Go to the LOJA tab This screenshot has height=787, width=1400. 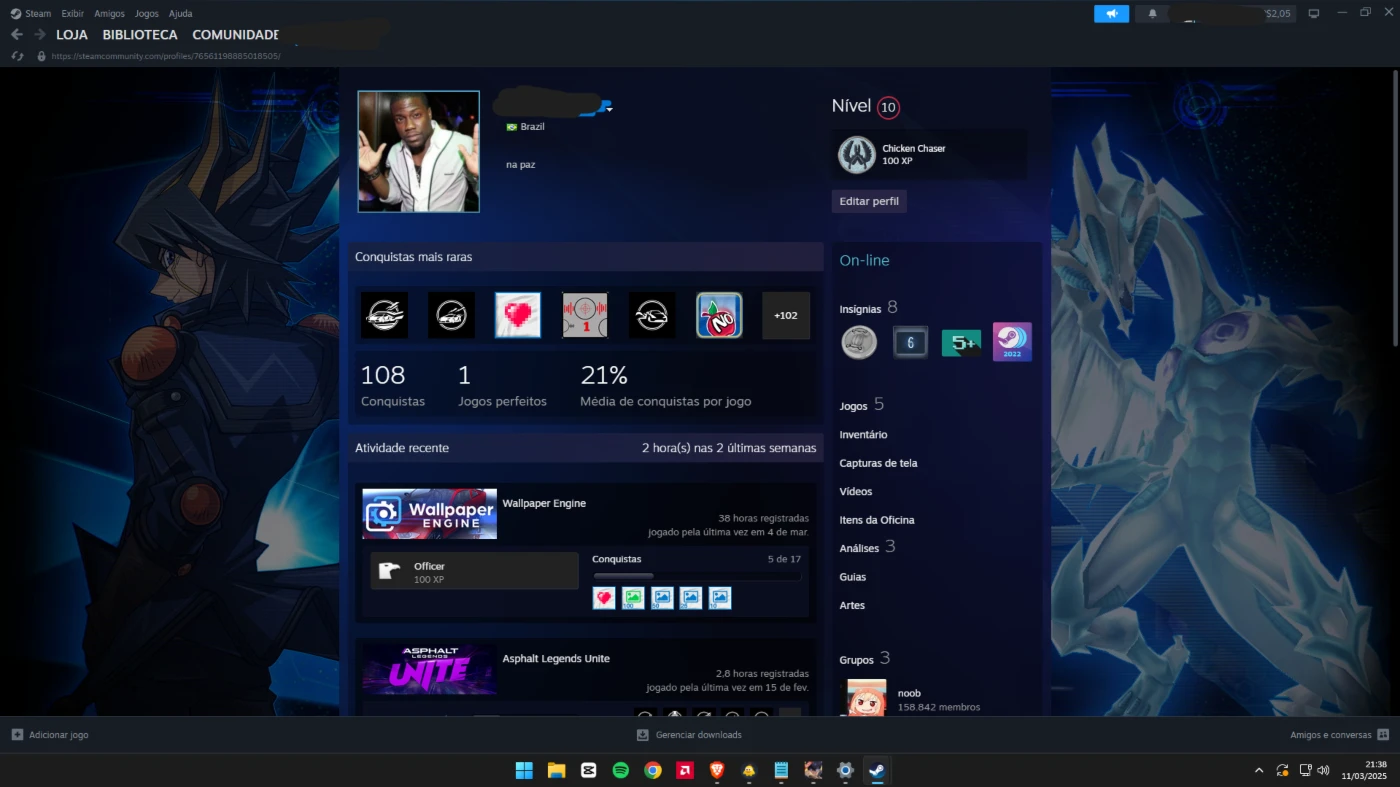[x=72, y=34]
